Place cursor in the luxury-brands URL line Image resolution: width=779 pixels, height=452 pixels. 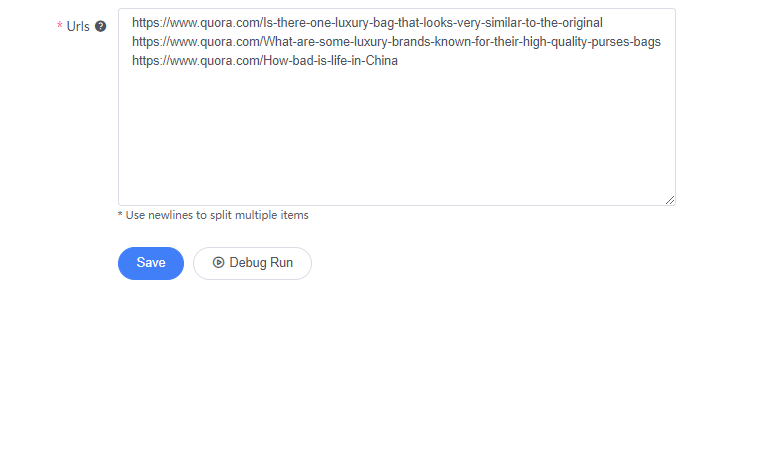coord(396,42)
